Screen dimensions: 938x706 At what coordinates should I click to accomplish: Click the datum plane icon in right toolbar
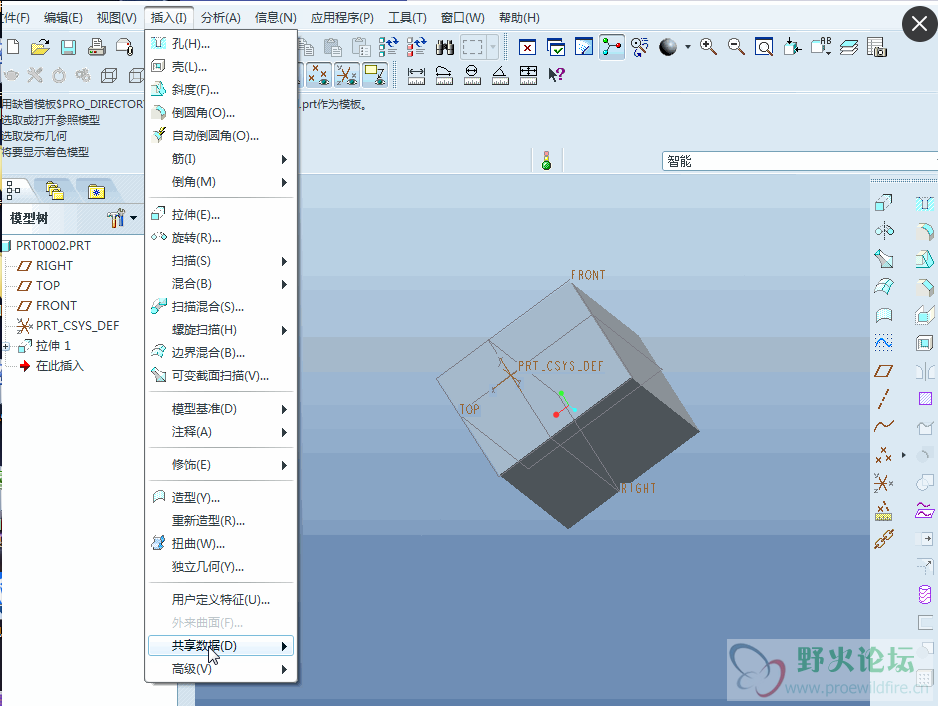point(884,371)
